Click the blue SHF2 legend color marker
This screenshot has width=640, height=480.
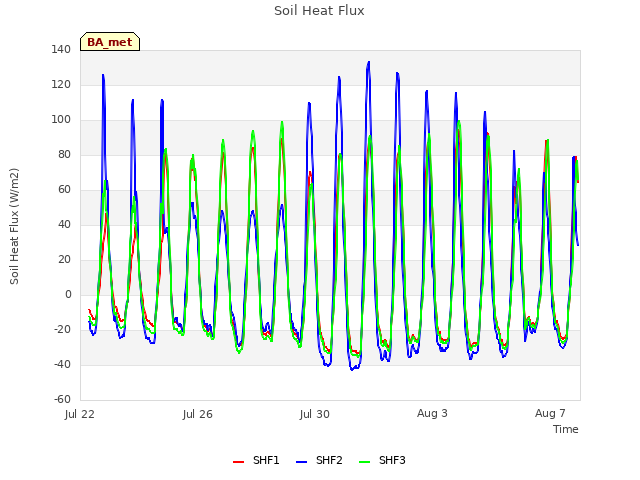click(301, 462)
